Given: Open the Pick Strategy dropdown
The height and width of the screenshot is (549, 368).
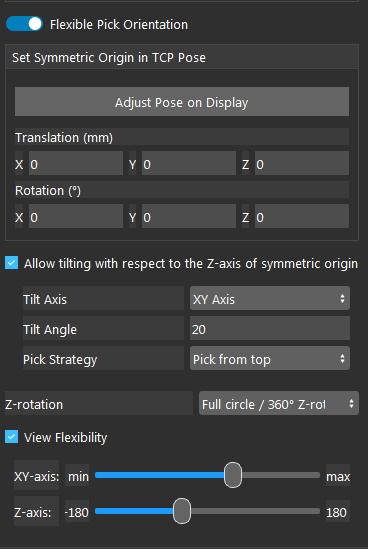Looking at the screenshot, I should [x=270, y=359].
